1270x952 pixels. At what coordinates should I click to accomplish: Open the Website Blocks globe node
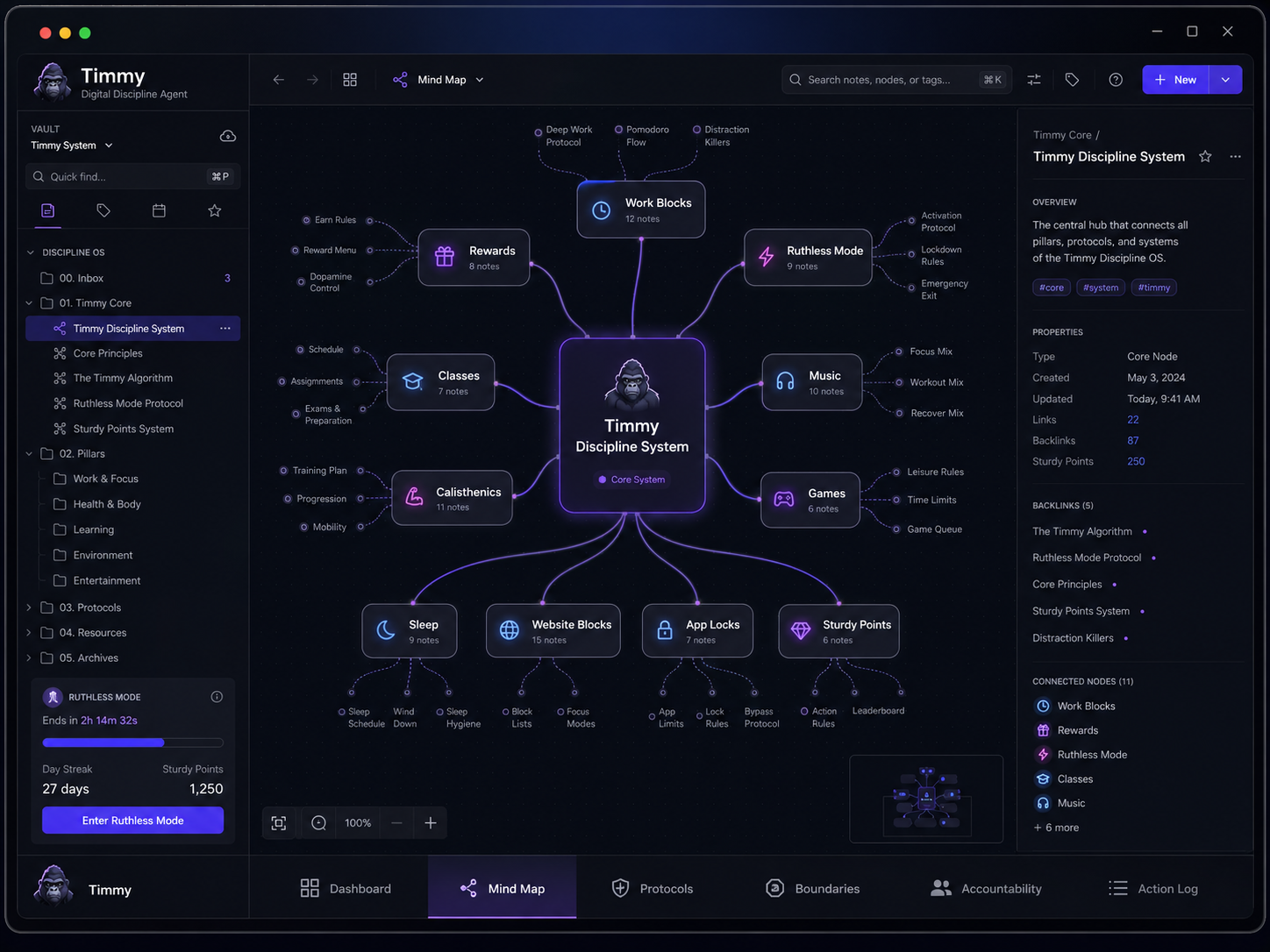point(553,631)
